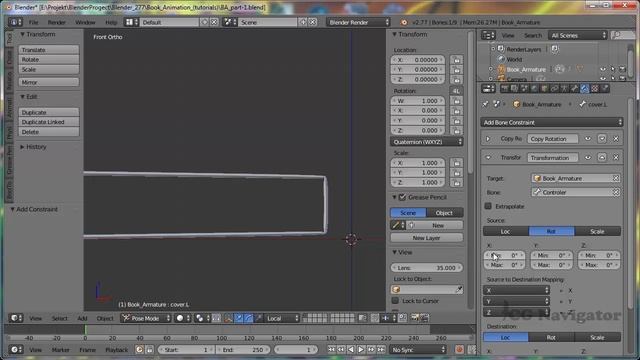Image resolution: width=640 pixels, height=360 pixels.
Task: Play animation in reverse
Action: point(351,350)
